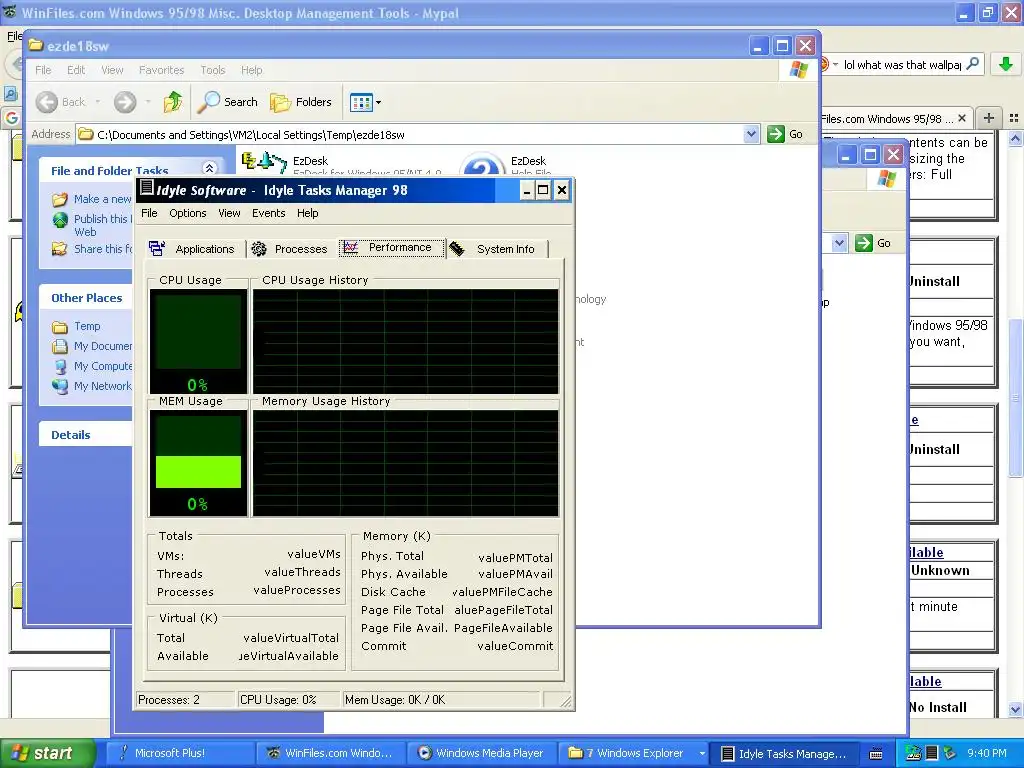Open File menu in ezde18sw Explorer window
1024x768 pixels.
(43, 70)
